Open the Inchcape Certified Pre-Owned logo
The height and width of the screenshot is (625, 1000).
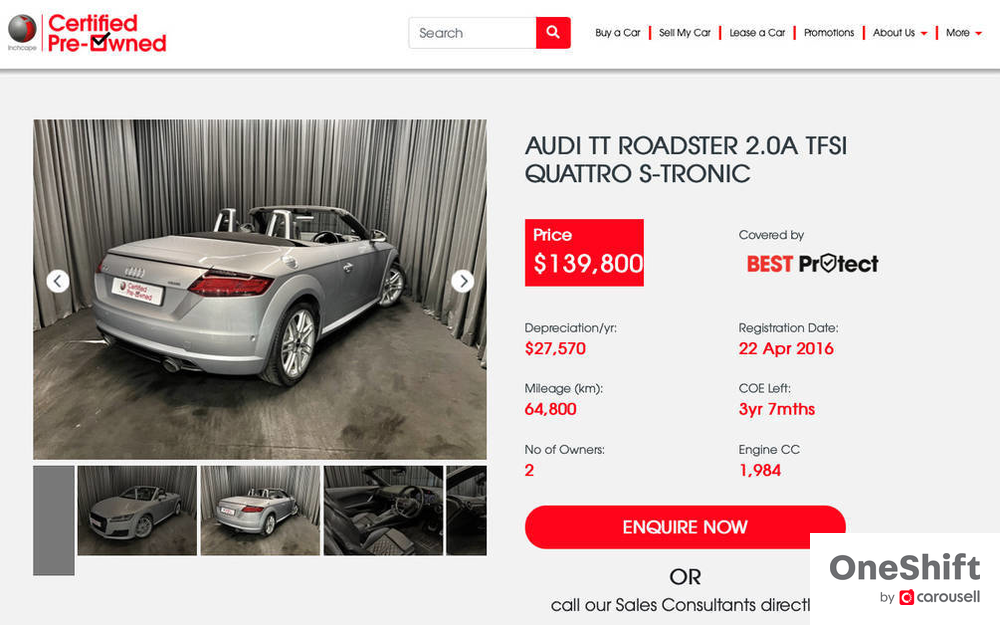(87, 33)
